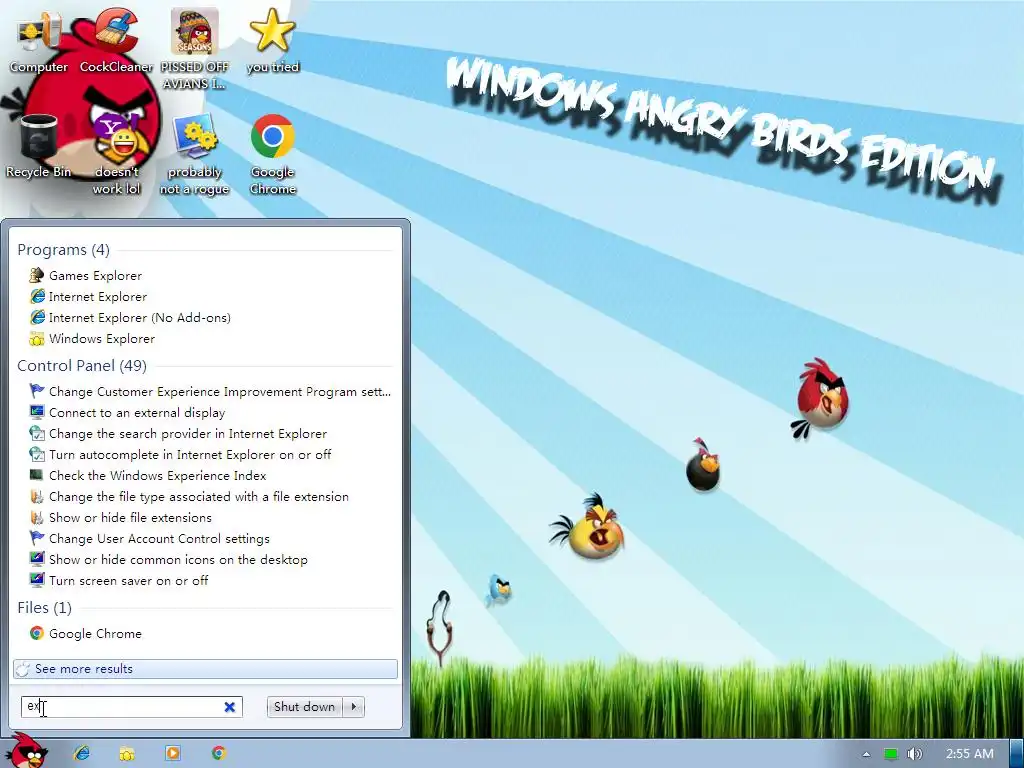Open Internet Explorer (No Add-ons)
Image resolution: width=1024 pixels, height=768 pixels.
tap(131, 317)
